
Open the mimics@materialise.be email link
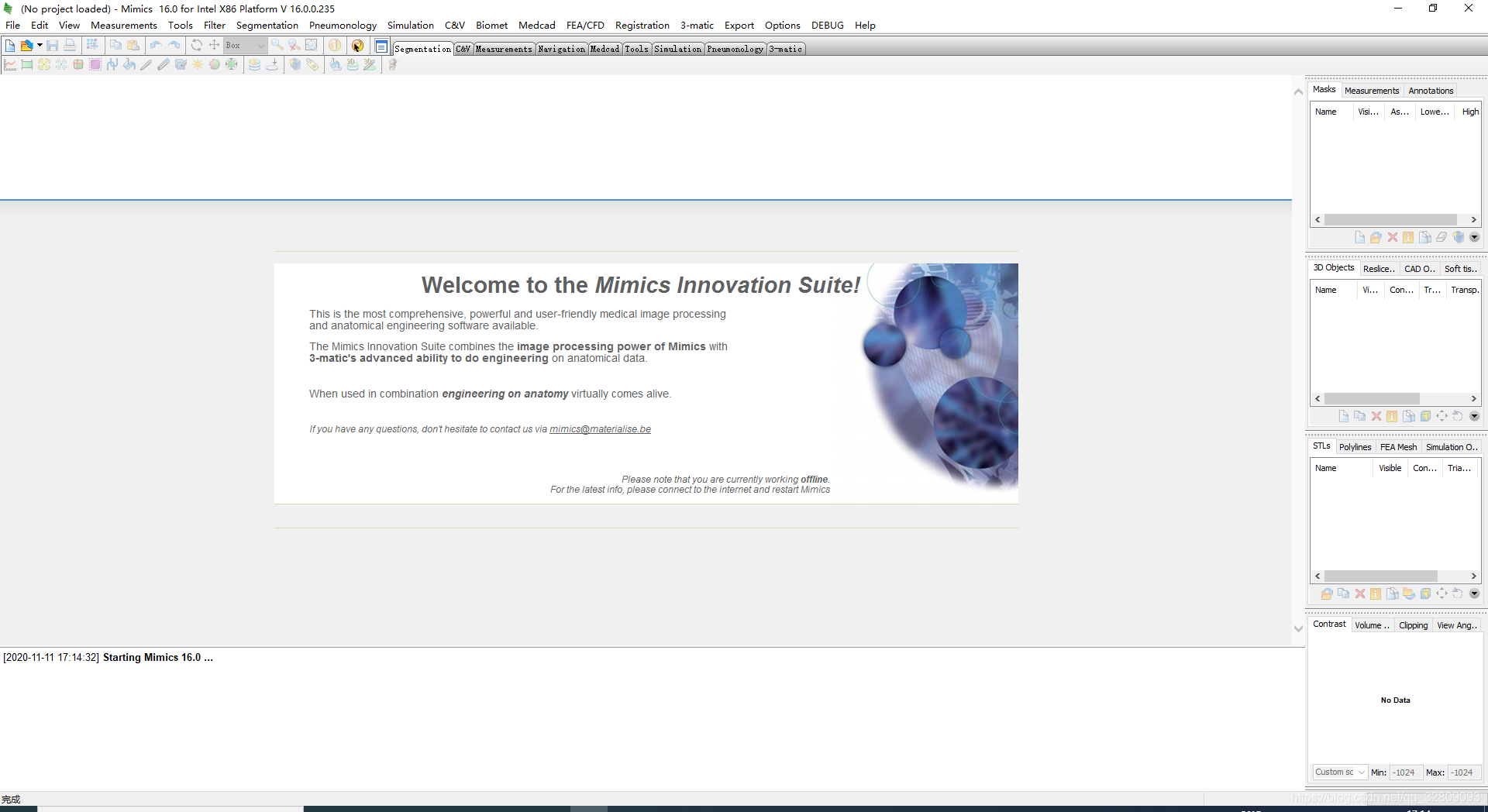pyautogui.click(x=600, y=429)
